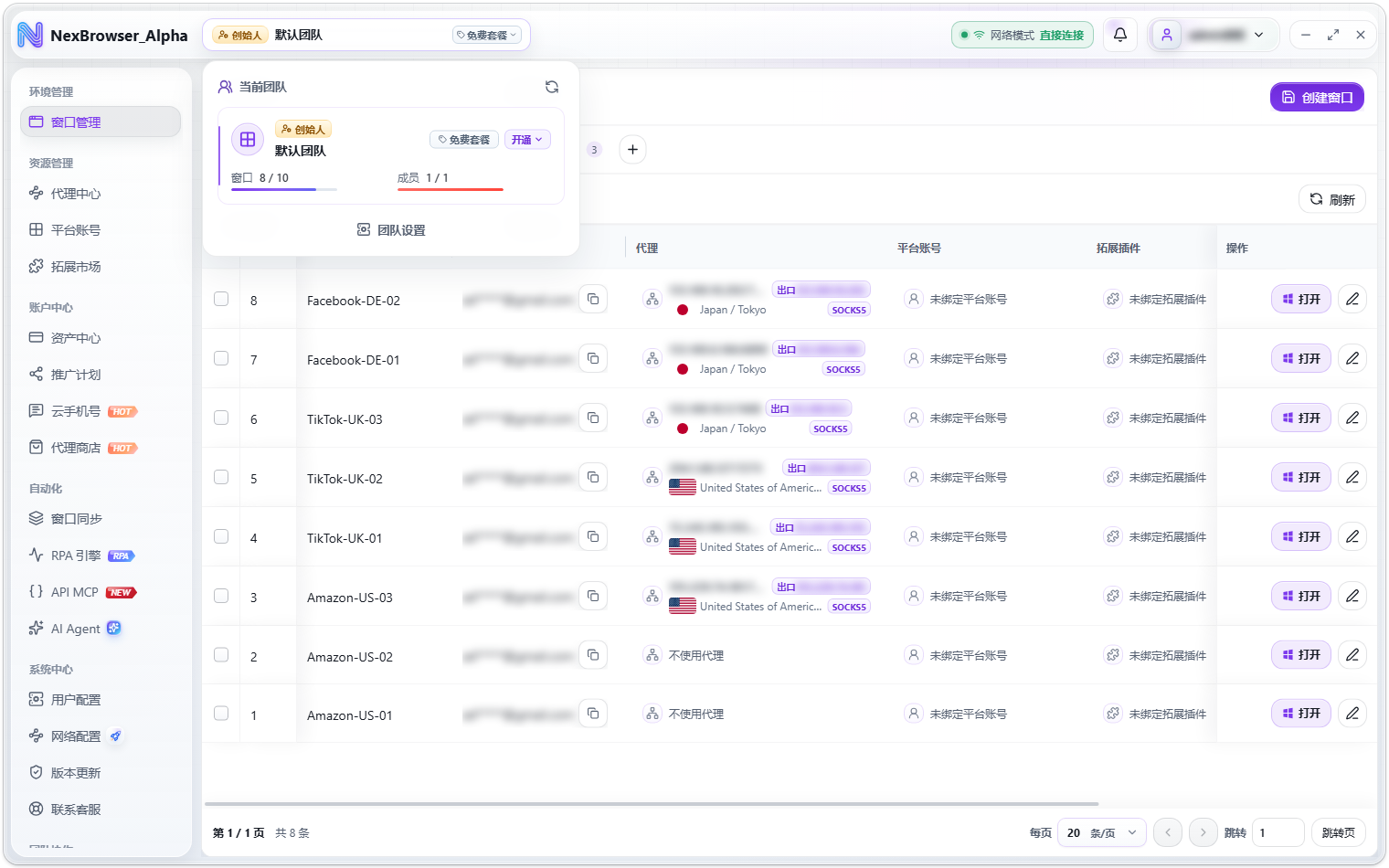Open the 平台账号 sidebar item
This screenshot has height=868, width=1389.
click(101, 230)
